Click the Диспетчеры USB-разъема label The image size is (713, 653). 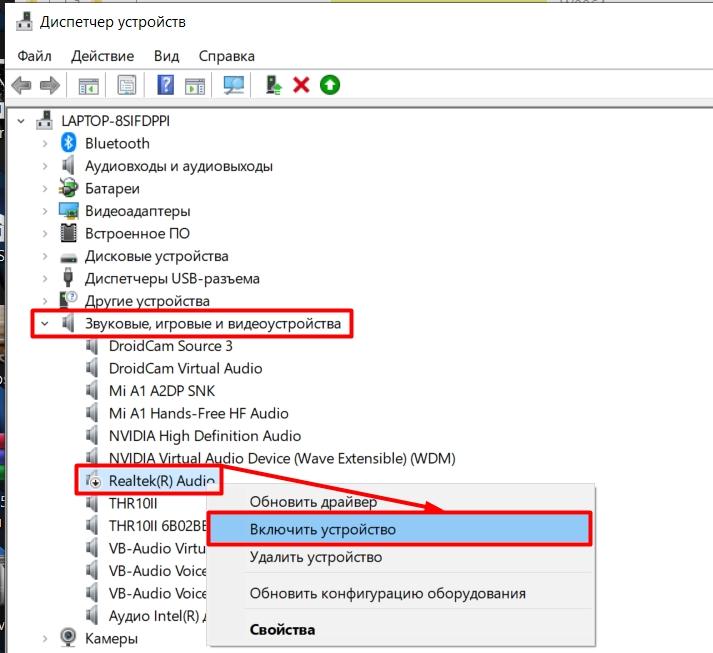[x=172, y=278]
